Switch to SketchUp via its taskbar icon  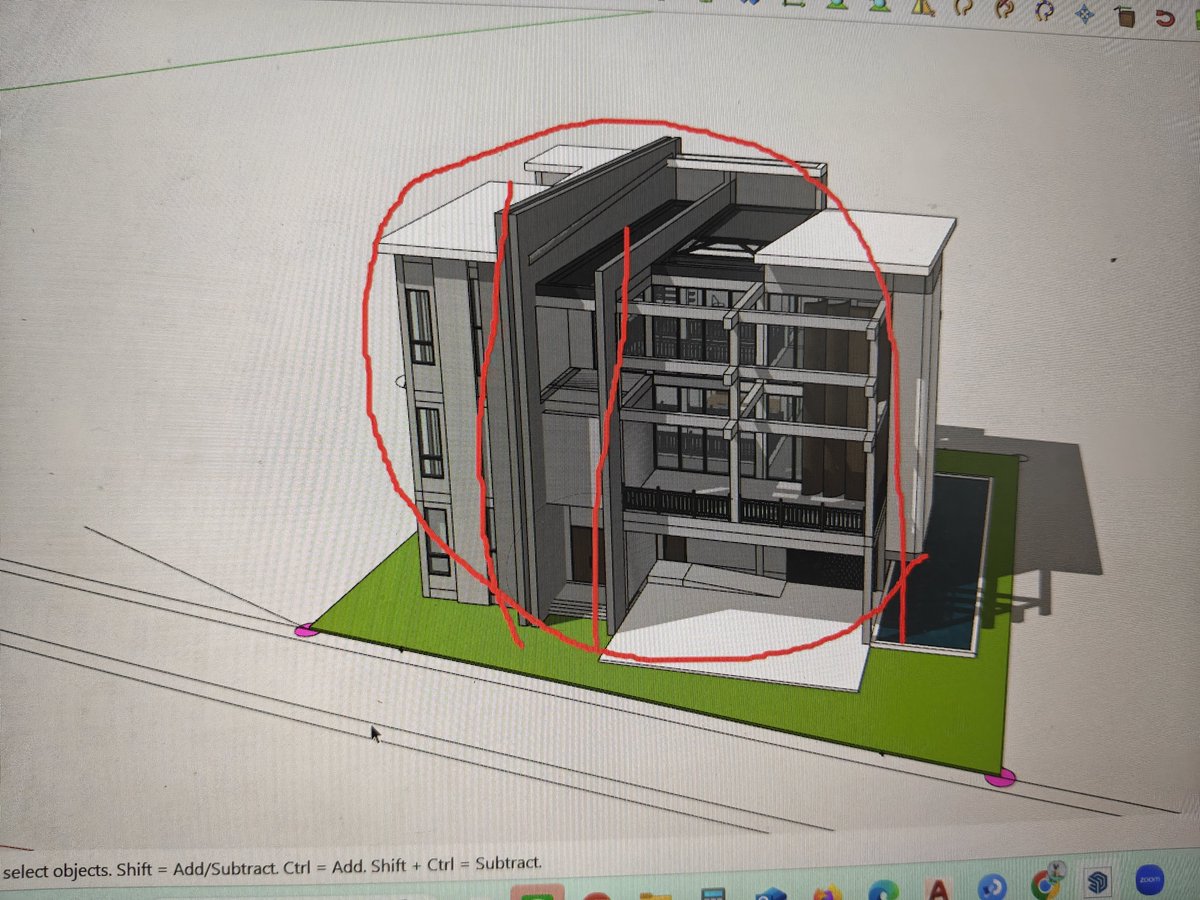pos(1098,883)
